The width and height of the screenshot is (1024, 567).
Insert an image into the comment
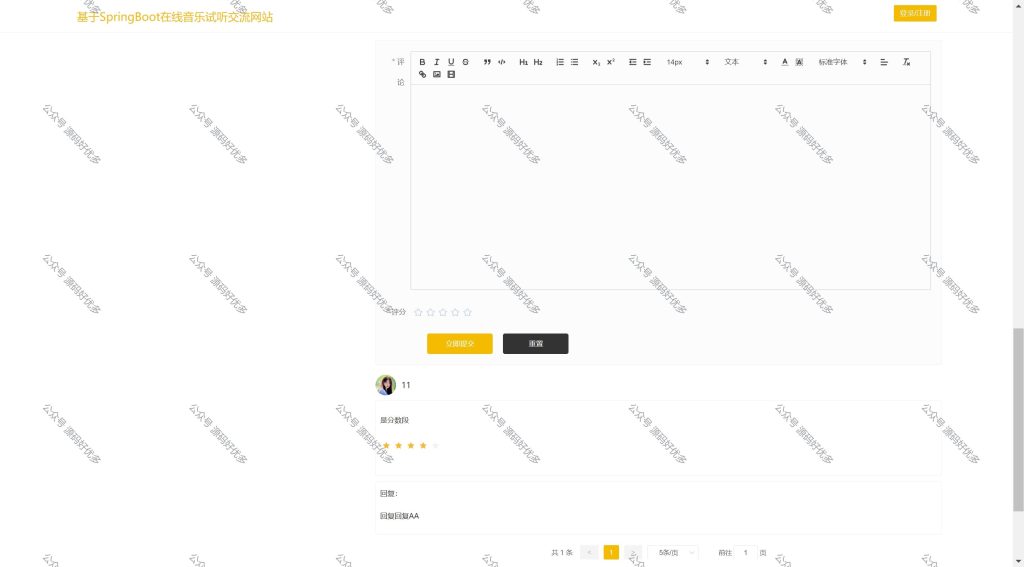[437, 74]
